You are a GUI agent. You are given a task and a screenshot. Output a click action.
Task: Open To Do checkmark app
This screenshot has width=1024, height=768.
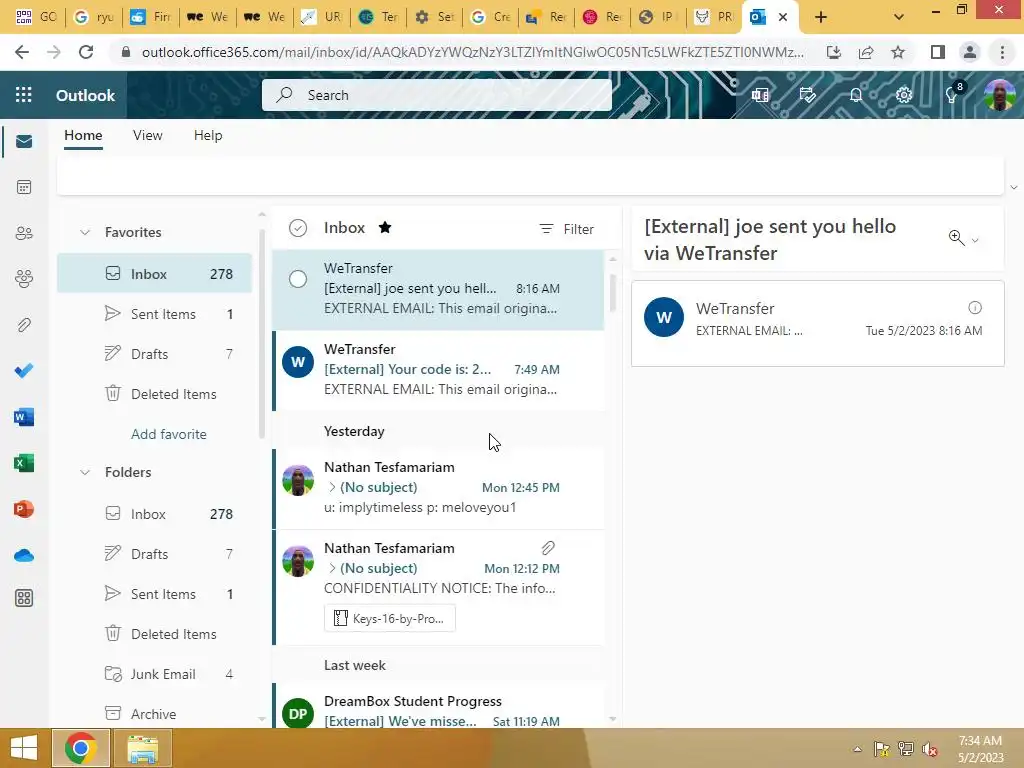click(24, 370)
